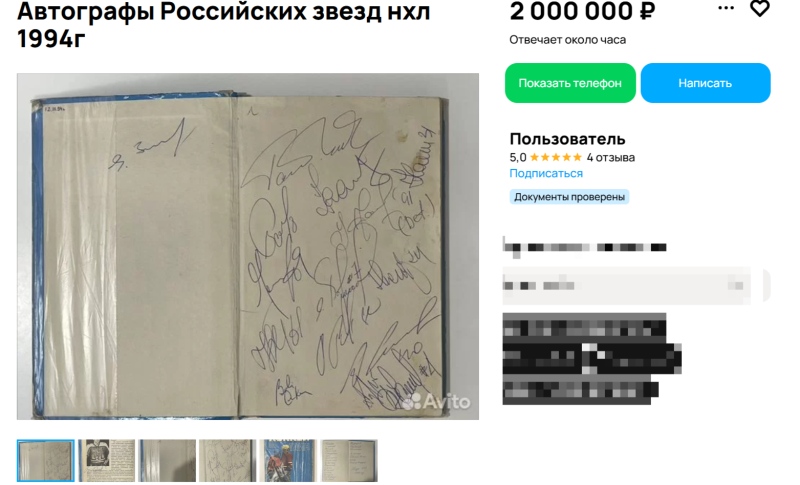Screen dimensions: 800x485
Task: Select the second thumbnail with printed page
Action: 106,461
